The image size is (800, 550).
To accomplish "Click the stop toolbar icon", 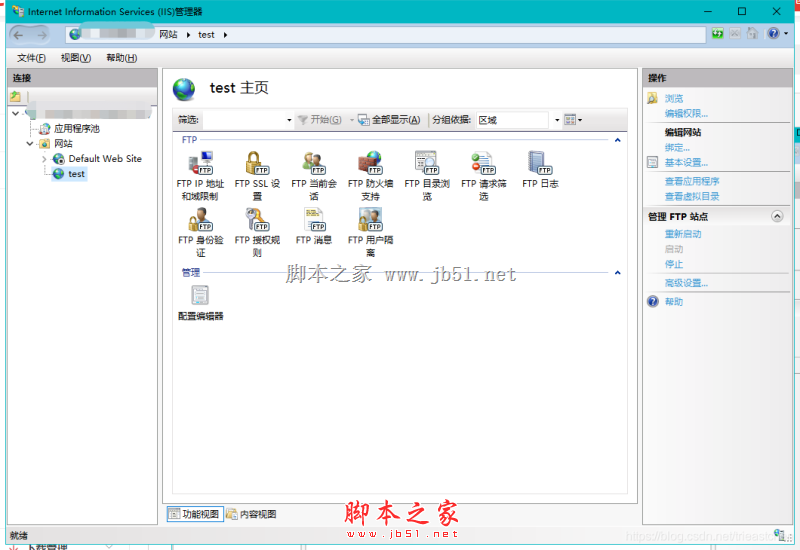I will click(x=735, y=34).
